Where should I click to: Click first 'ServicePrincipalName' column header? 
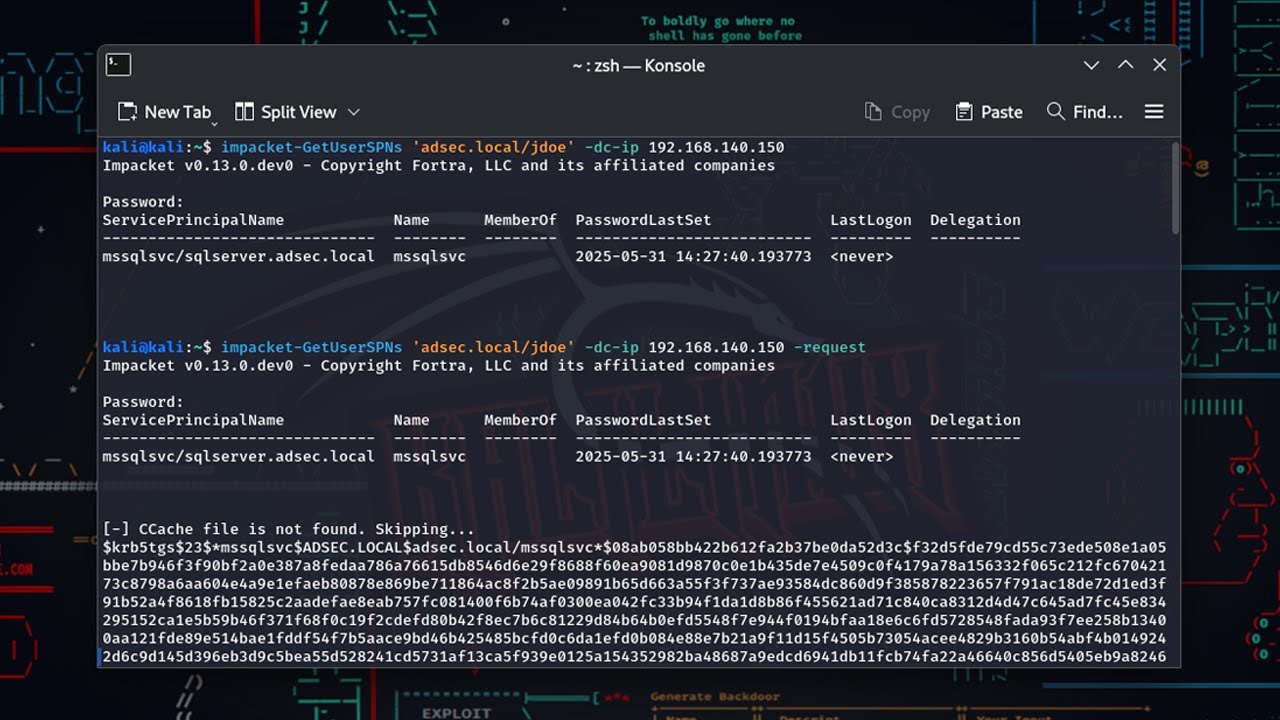point(193,220)
